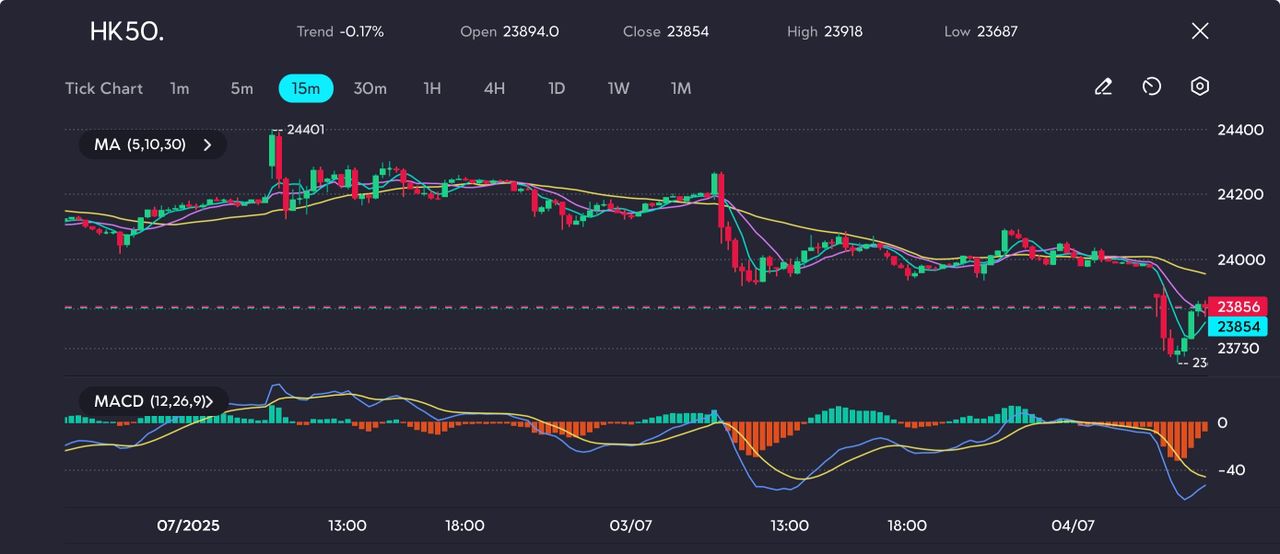Choose the 5m timeframe
This screenshot has height=554, width=1280.
[242, 88]
